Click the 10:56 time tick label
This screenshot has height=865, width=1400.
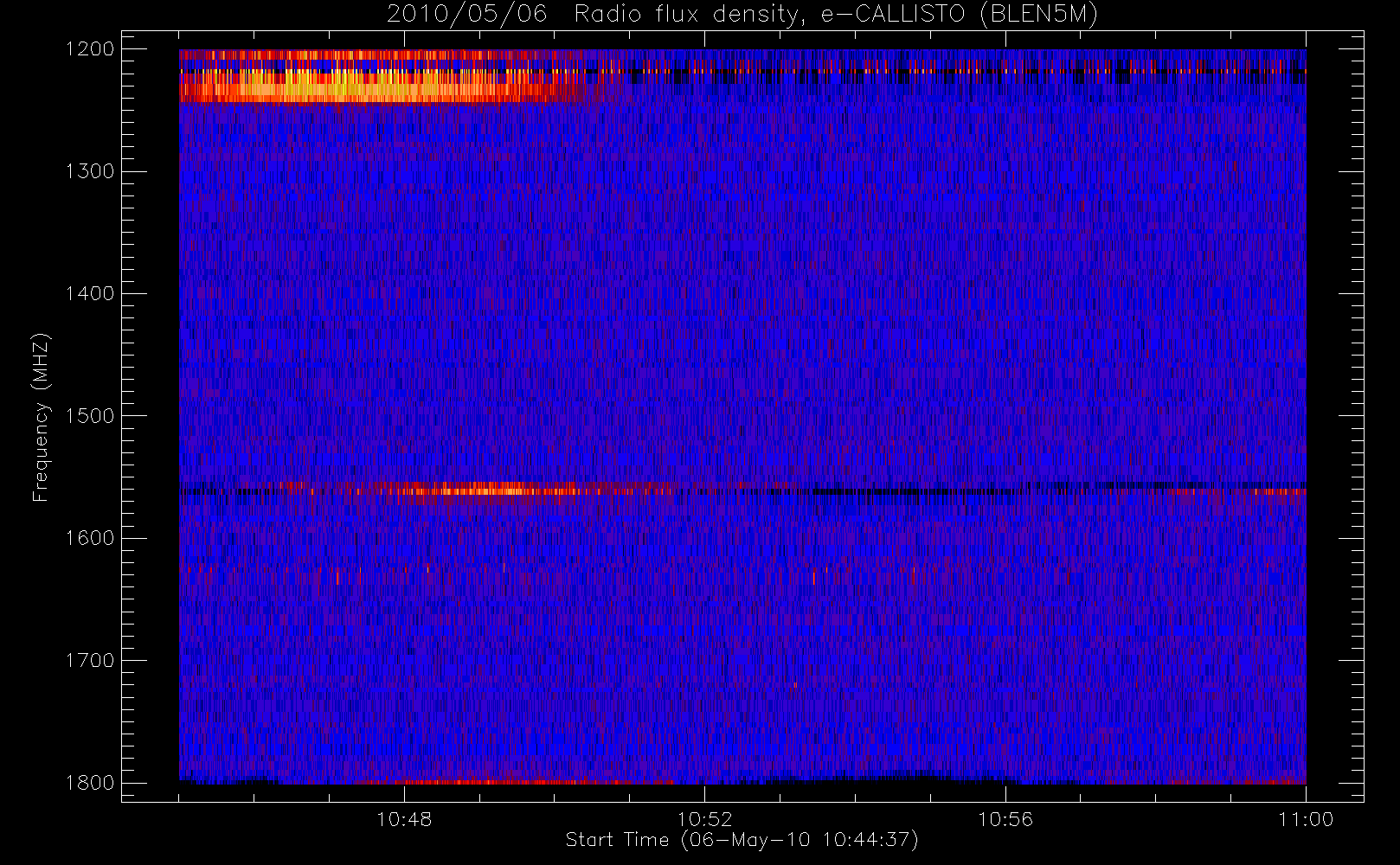point(1005,819)
